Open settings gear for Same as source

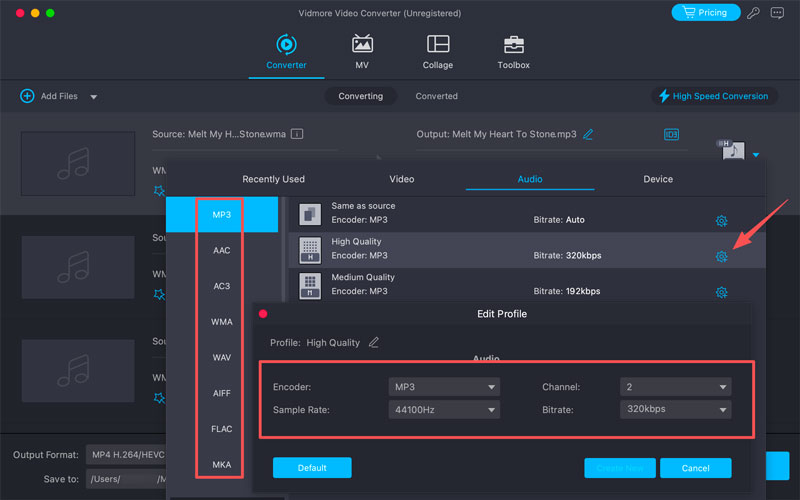click(x=721, y=221)
